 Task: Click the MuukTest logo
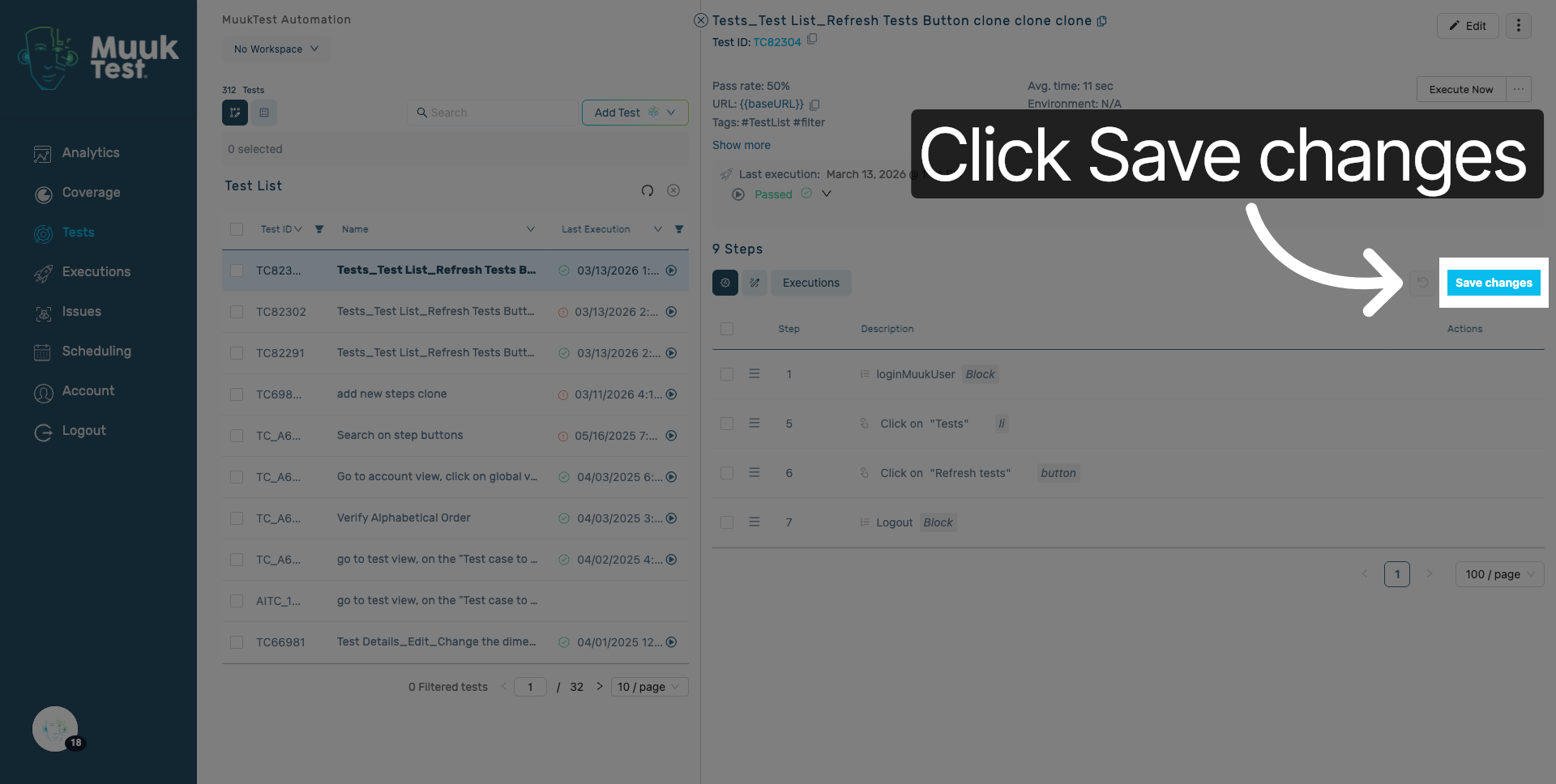pos(99,58)
